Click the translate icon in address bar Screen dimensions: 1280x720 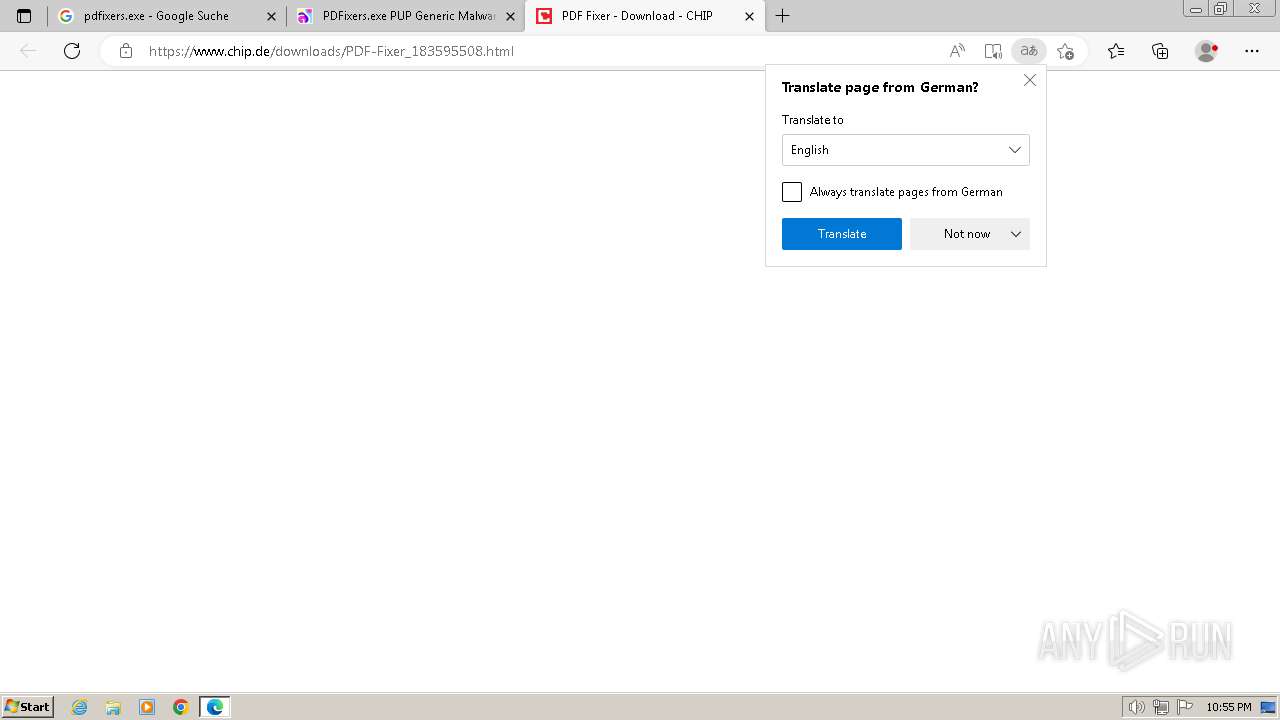pyautogui.click(x=1029, y=51)
